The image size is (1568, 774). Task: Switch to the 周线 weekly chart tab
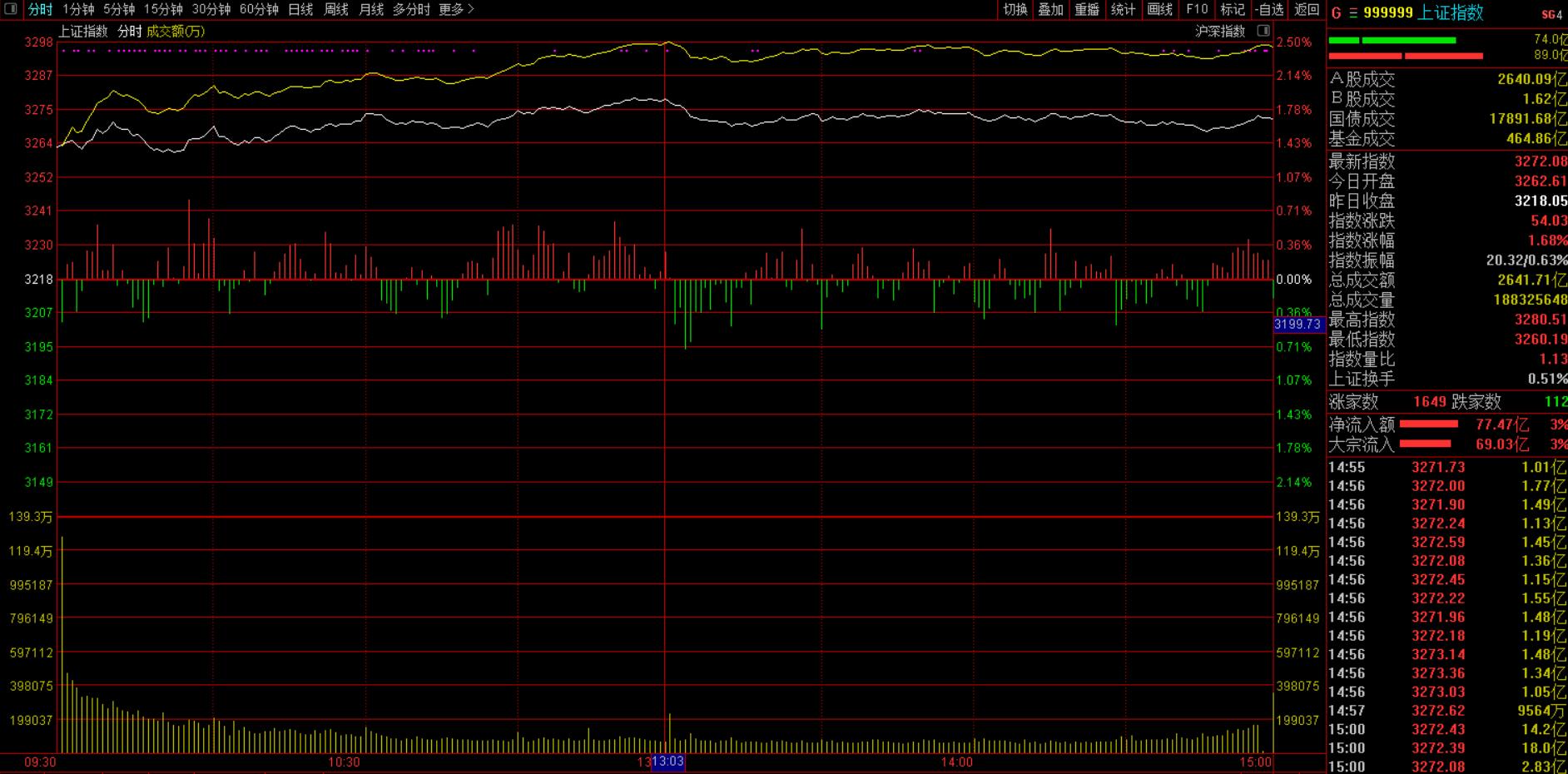(x=336, y=9)
